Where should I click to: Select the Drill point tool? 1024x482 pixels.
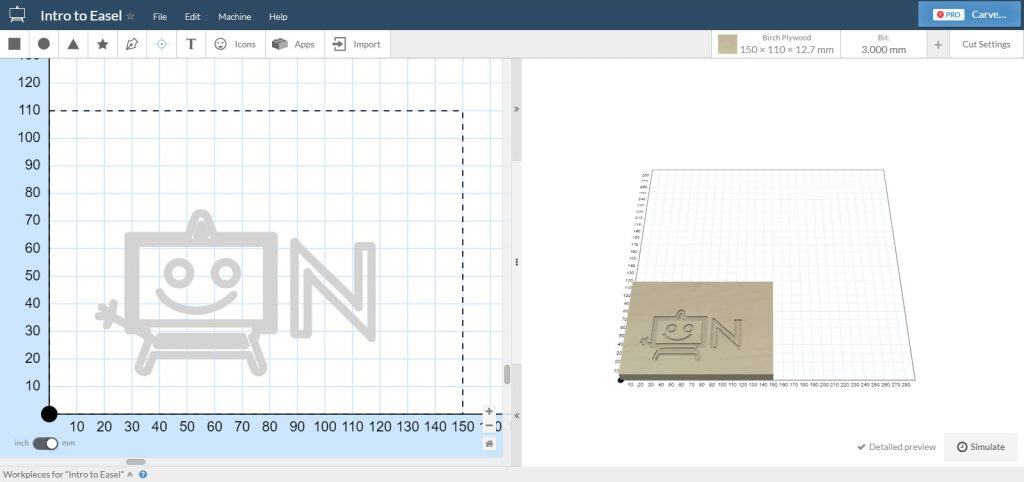click(161, 44)
